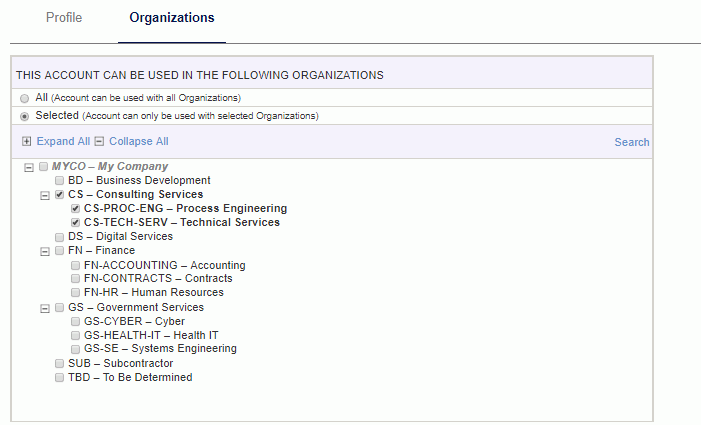Image resolution: width=701 pixels, height=425 pixels.
Task: Tick the GS-CYBER – Cyber checkbox
Action: [x=76, y=322]
